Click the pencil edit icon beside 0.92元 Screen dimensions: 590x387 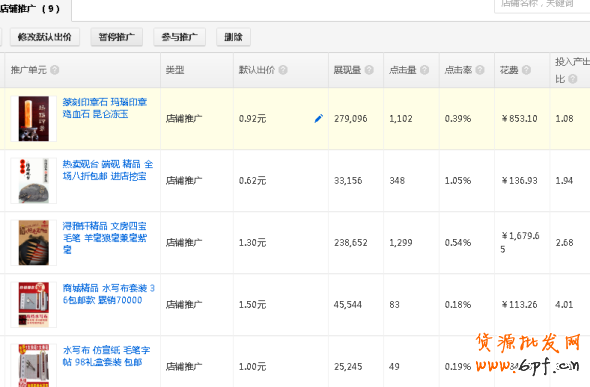318,118
